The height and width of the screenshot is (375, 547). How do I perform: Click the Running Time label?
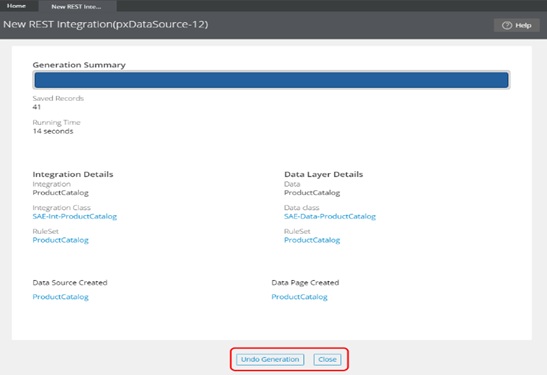click(56, 122)
